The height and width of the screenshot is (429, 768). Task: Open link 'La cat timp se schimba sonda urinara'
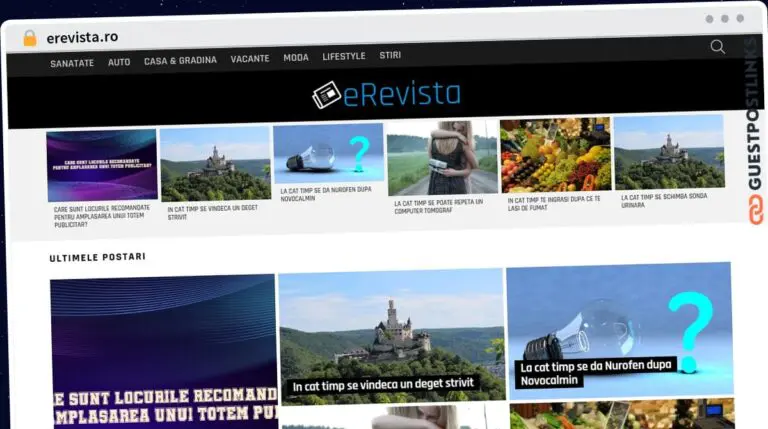click(x=664, y=200)
